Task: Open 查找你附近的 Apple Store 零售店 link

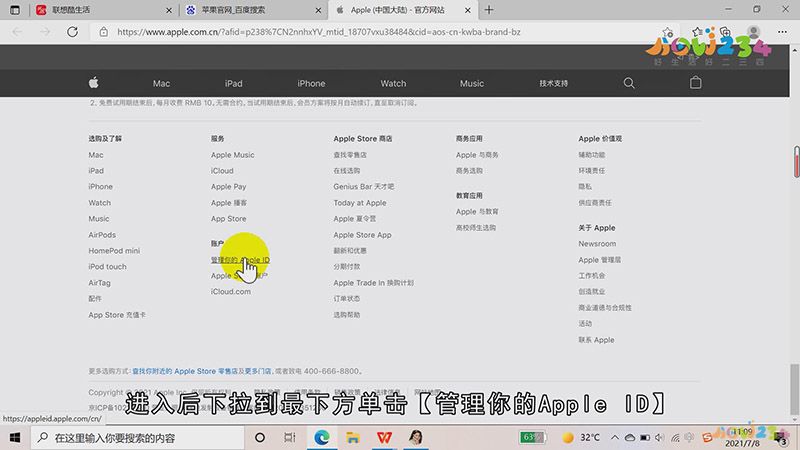Action: [185, 371]
